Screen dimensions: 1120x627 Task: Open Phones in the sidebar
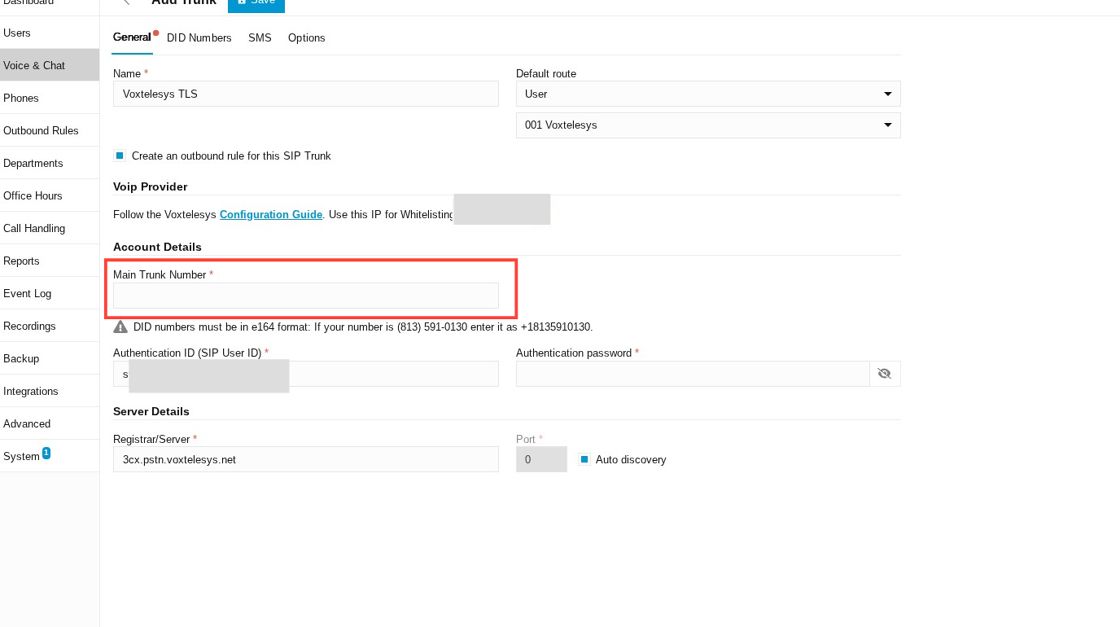(49, 98)
